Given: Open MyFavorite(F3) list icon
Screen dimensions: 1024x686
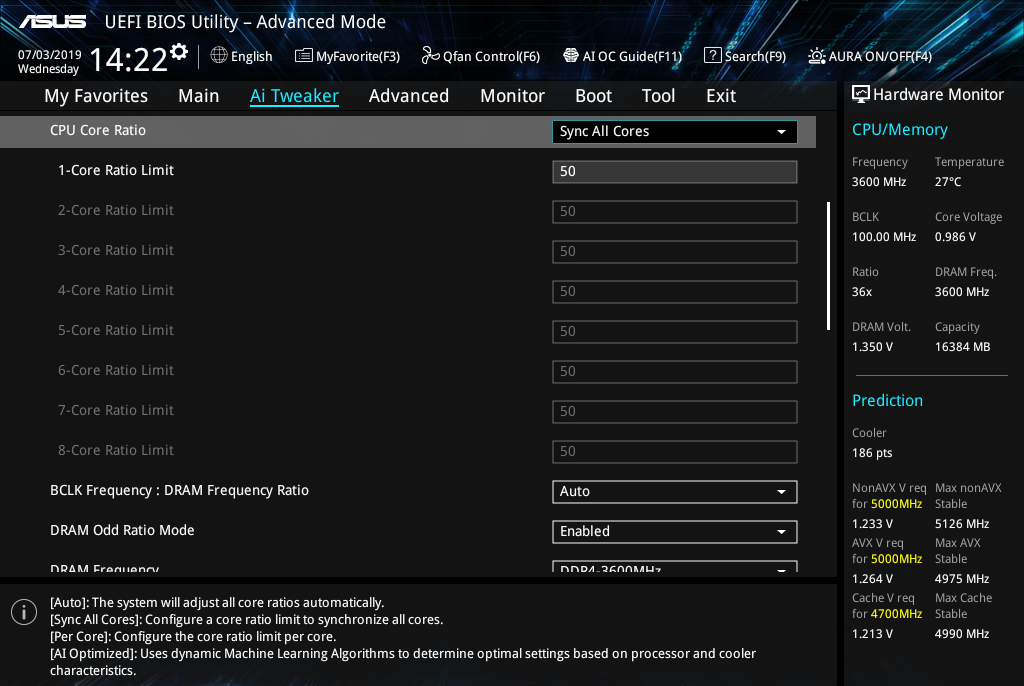Looking at the screenshot, I should pos(303,56).
